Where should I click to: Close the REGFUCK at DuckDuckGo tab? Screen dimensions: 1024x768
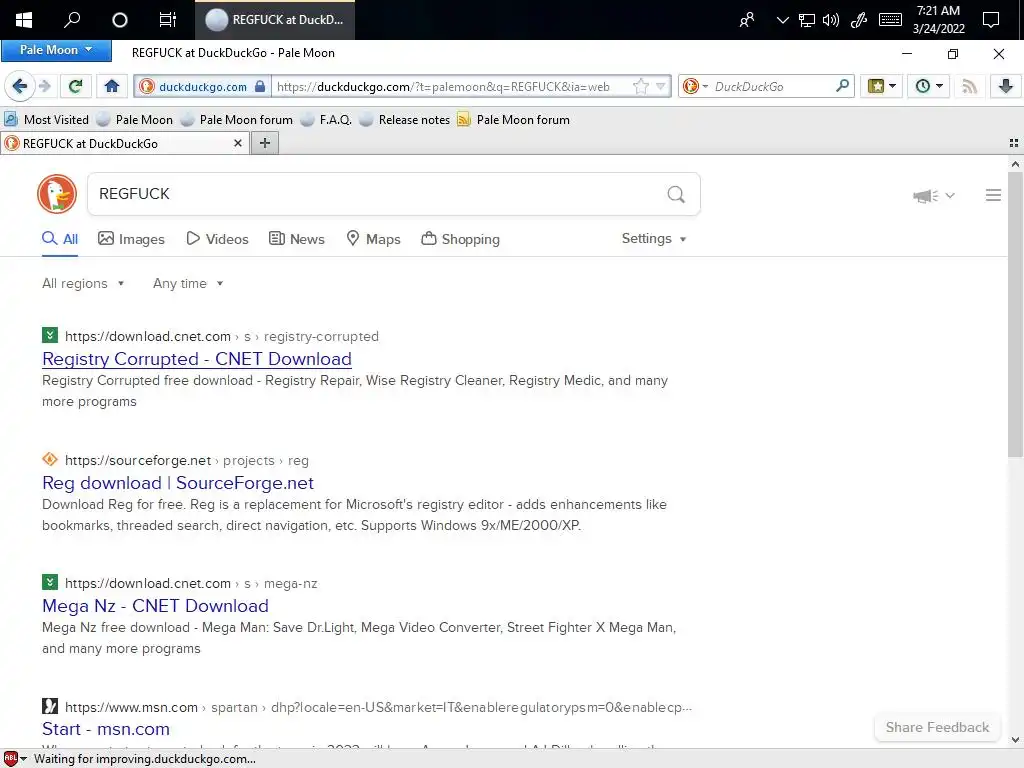click(x=238, y=143)
